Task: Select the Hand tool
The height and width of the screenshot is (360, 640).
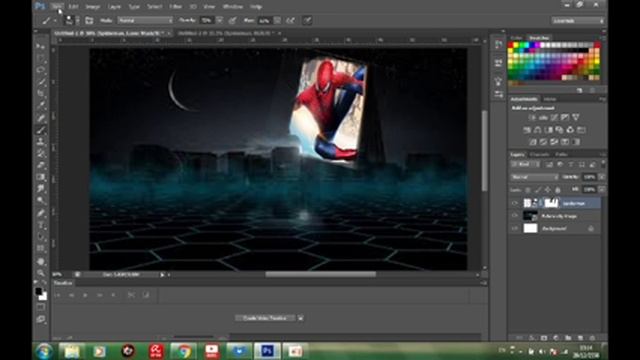Action: pos(41,261)
